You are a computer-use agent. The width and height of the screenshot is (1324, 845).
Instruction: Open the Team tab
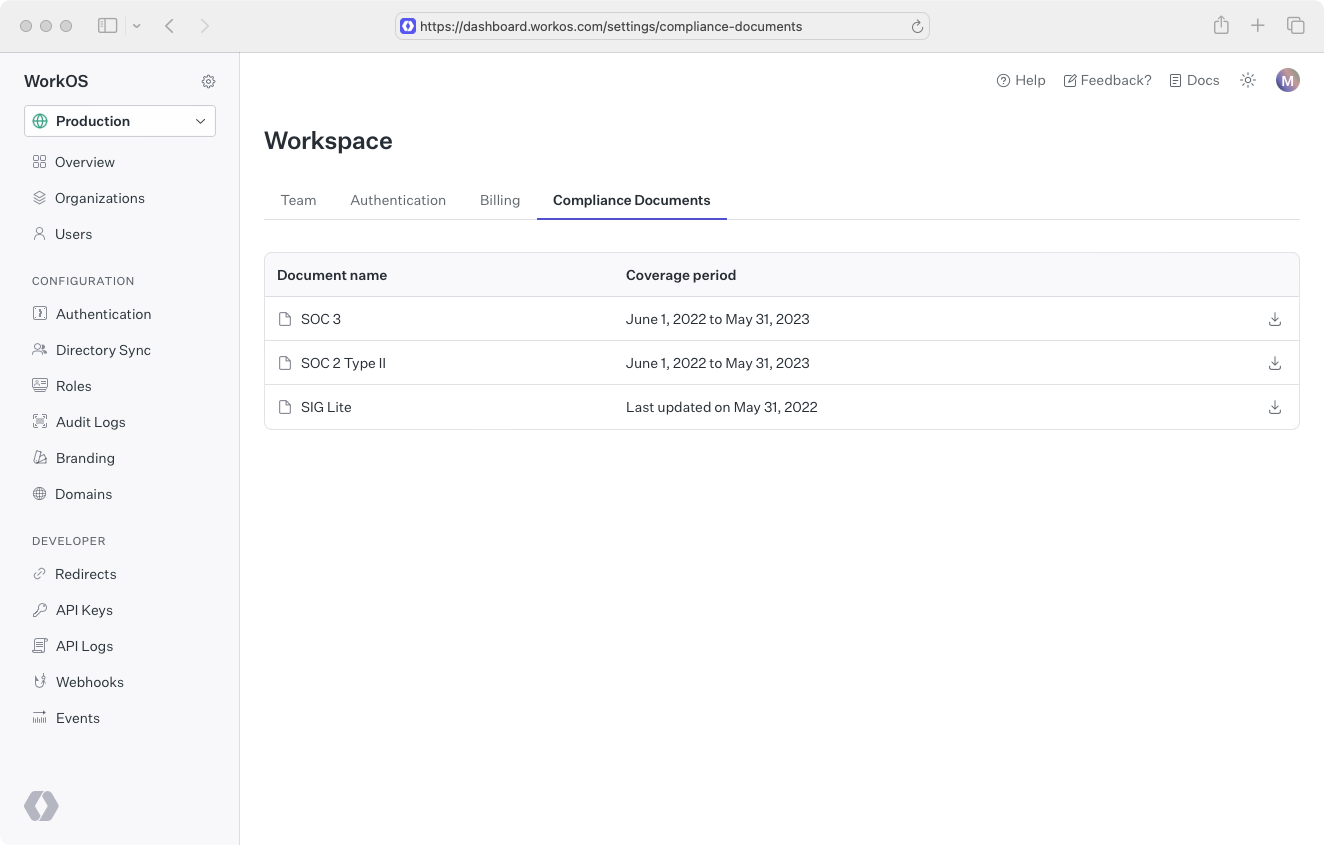click(298, 200)
